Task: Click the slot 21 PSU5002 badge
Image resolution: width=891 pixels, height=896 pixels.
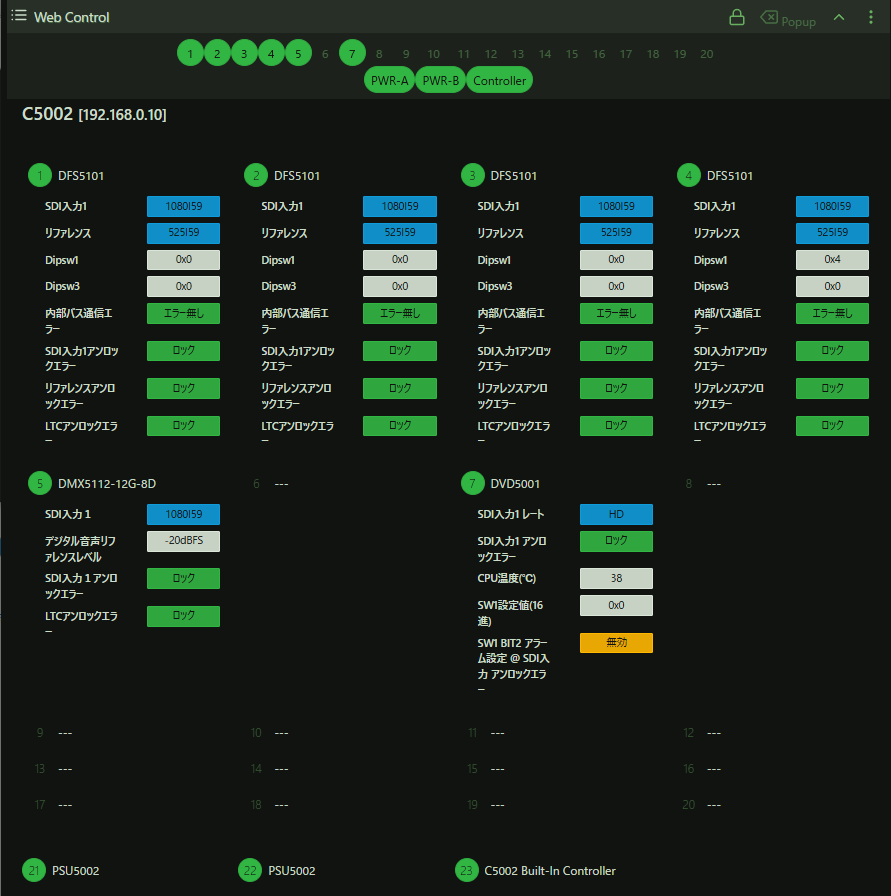Action: point(35,871)
